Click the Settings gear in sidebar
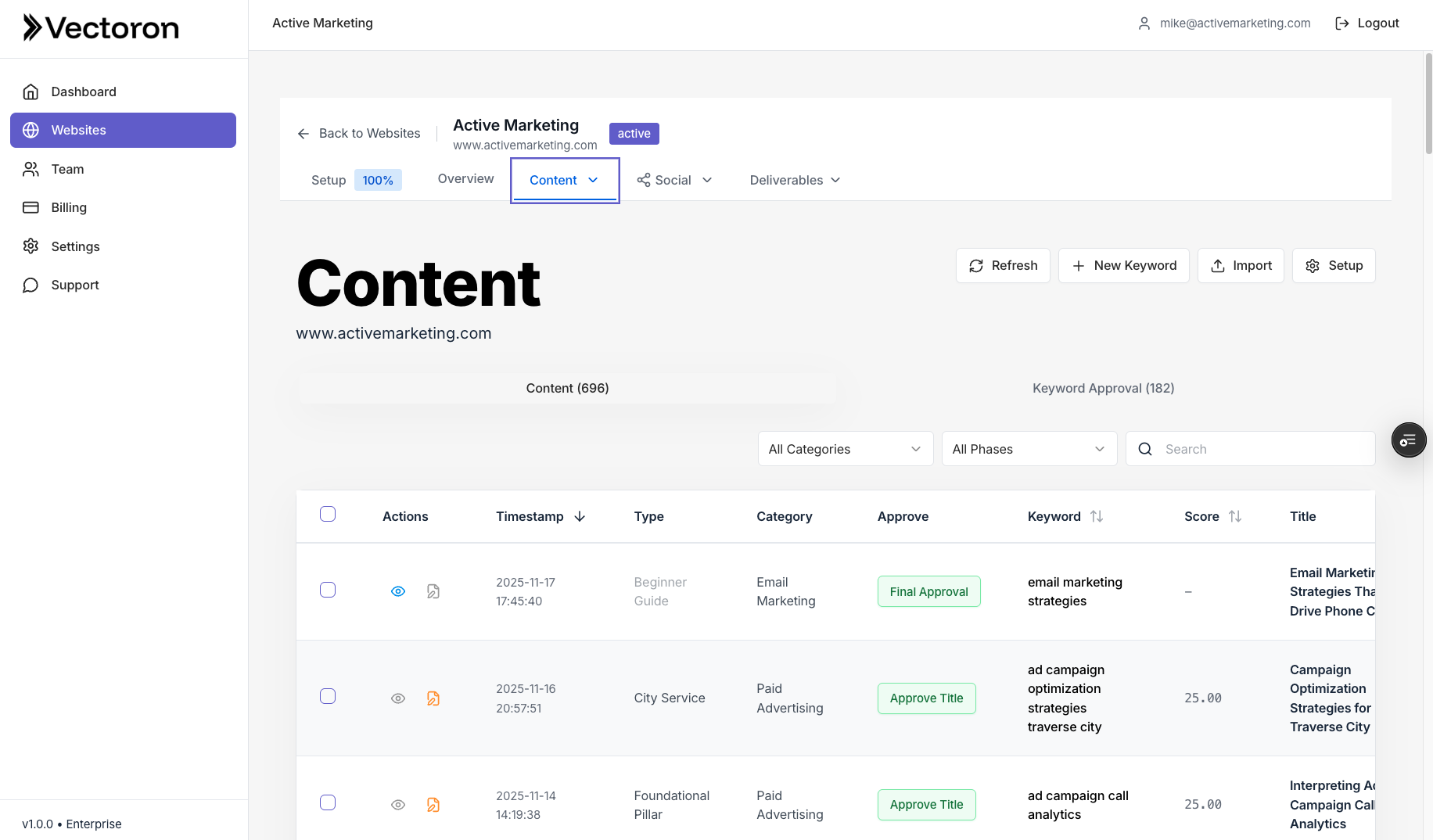Screen dimensions: 1433x840 click(x=31, y=246)
